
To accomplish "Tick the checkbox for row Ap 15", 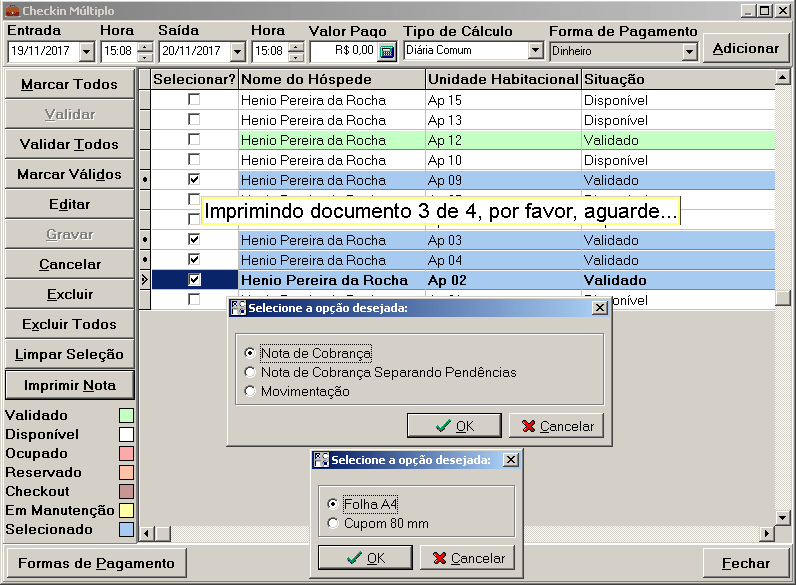I will 193,100.
